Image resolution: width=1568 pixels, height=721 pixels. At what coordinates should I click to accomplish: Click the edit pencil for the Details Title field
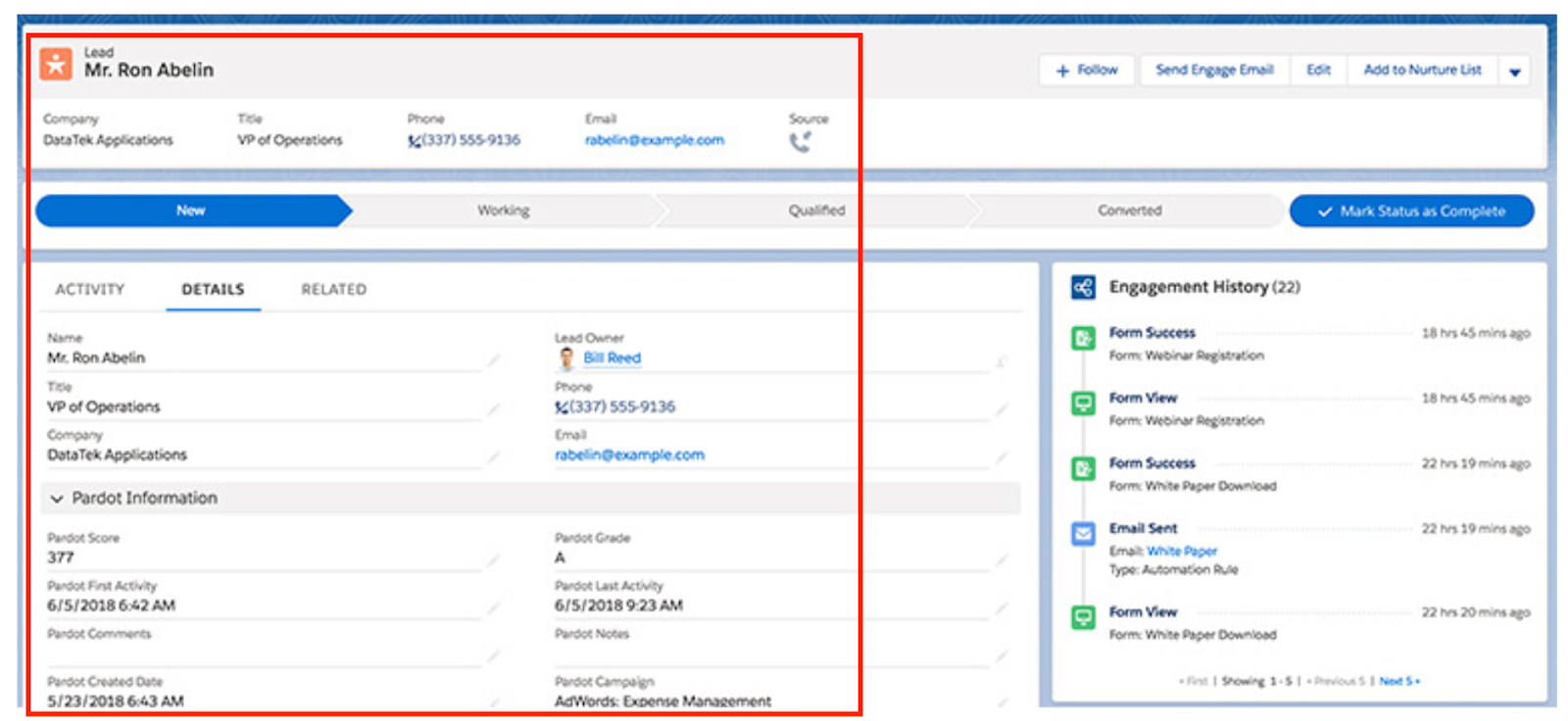click(x=494, y=409)
